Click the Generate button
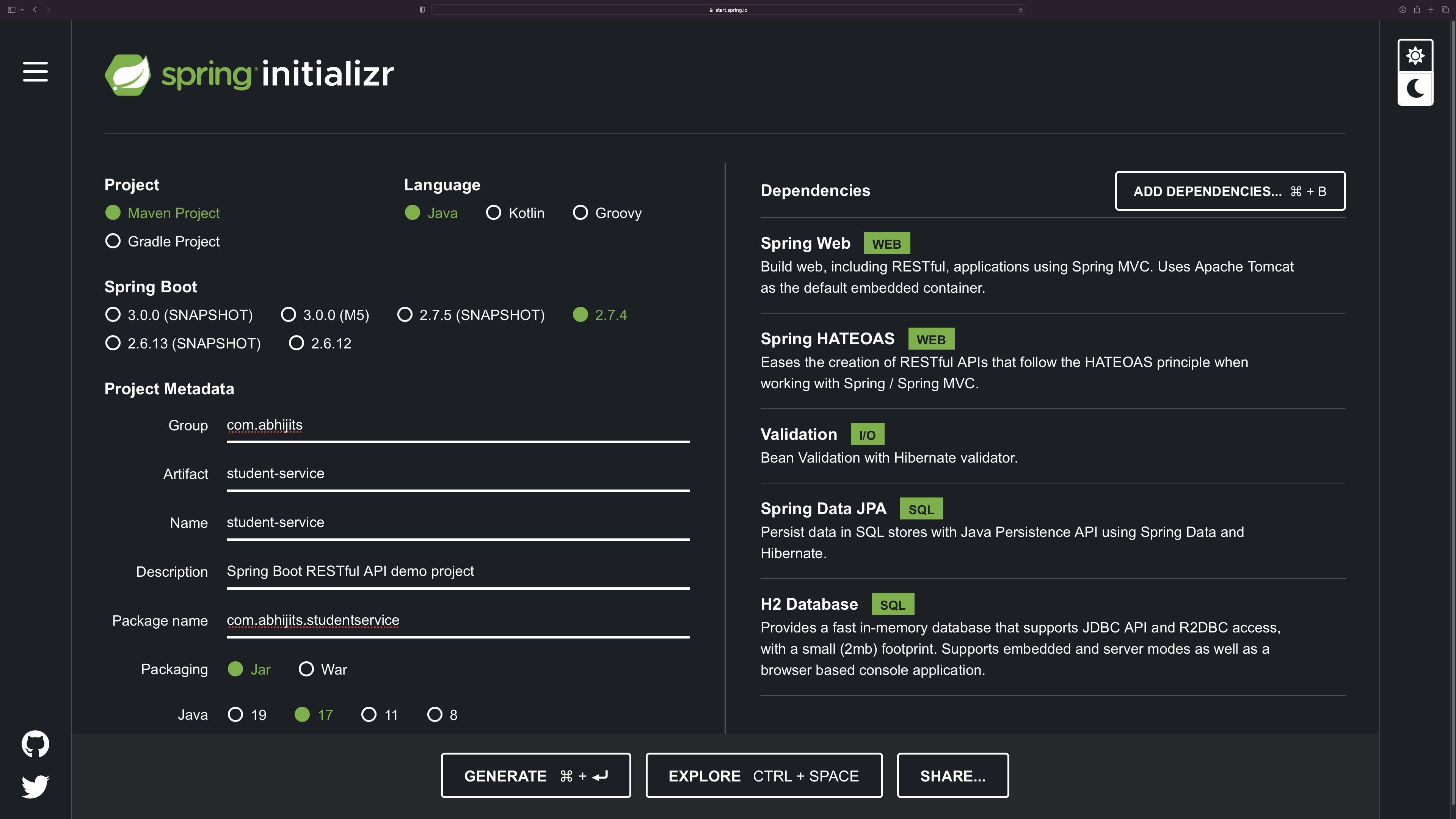The width and height of the screenshot is (1456, 819). click(x=536, y=775)
